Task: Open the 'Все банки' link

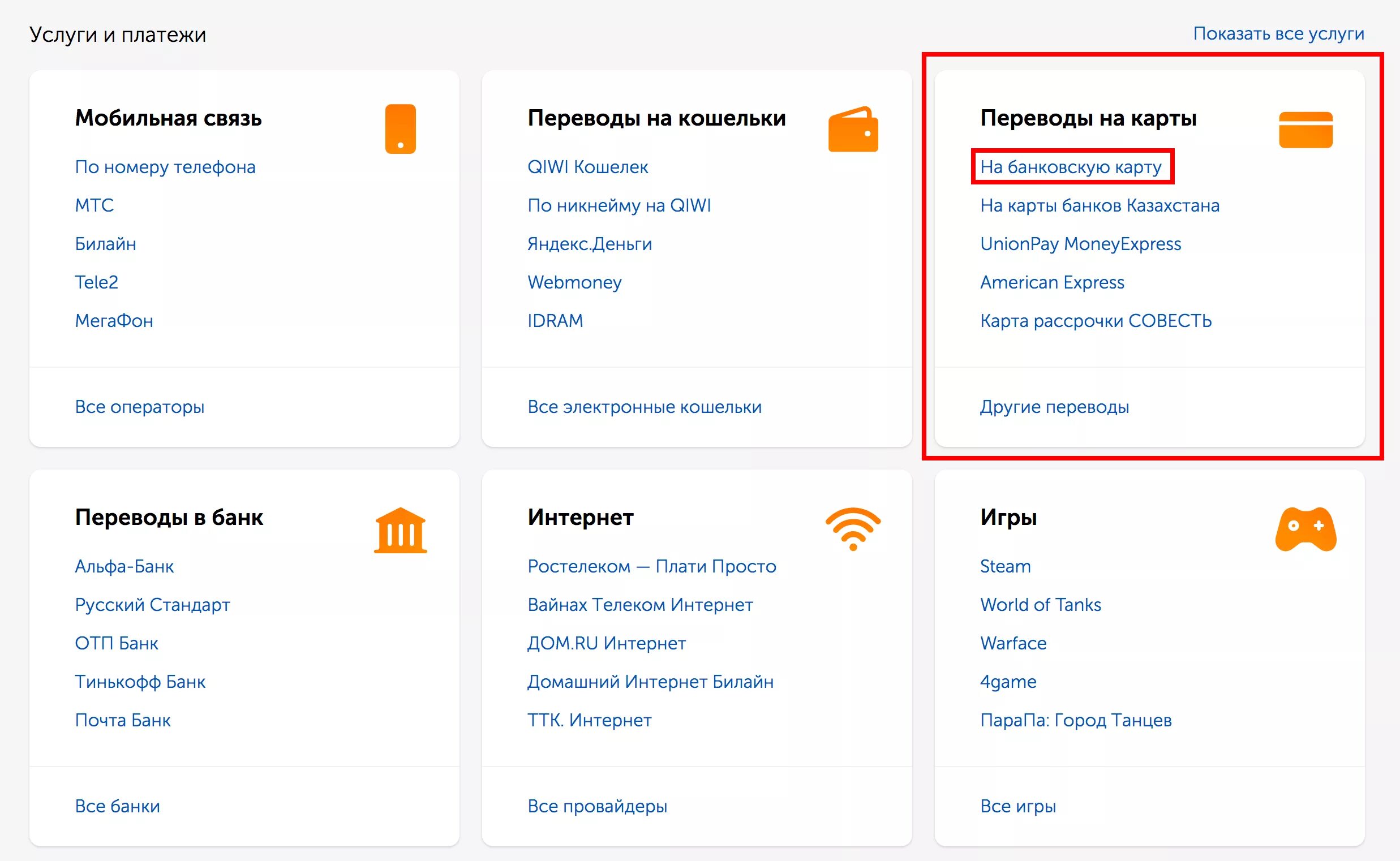Action: (117, 806)
